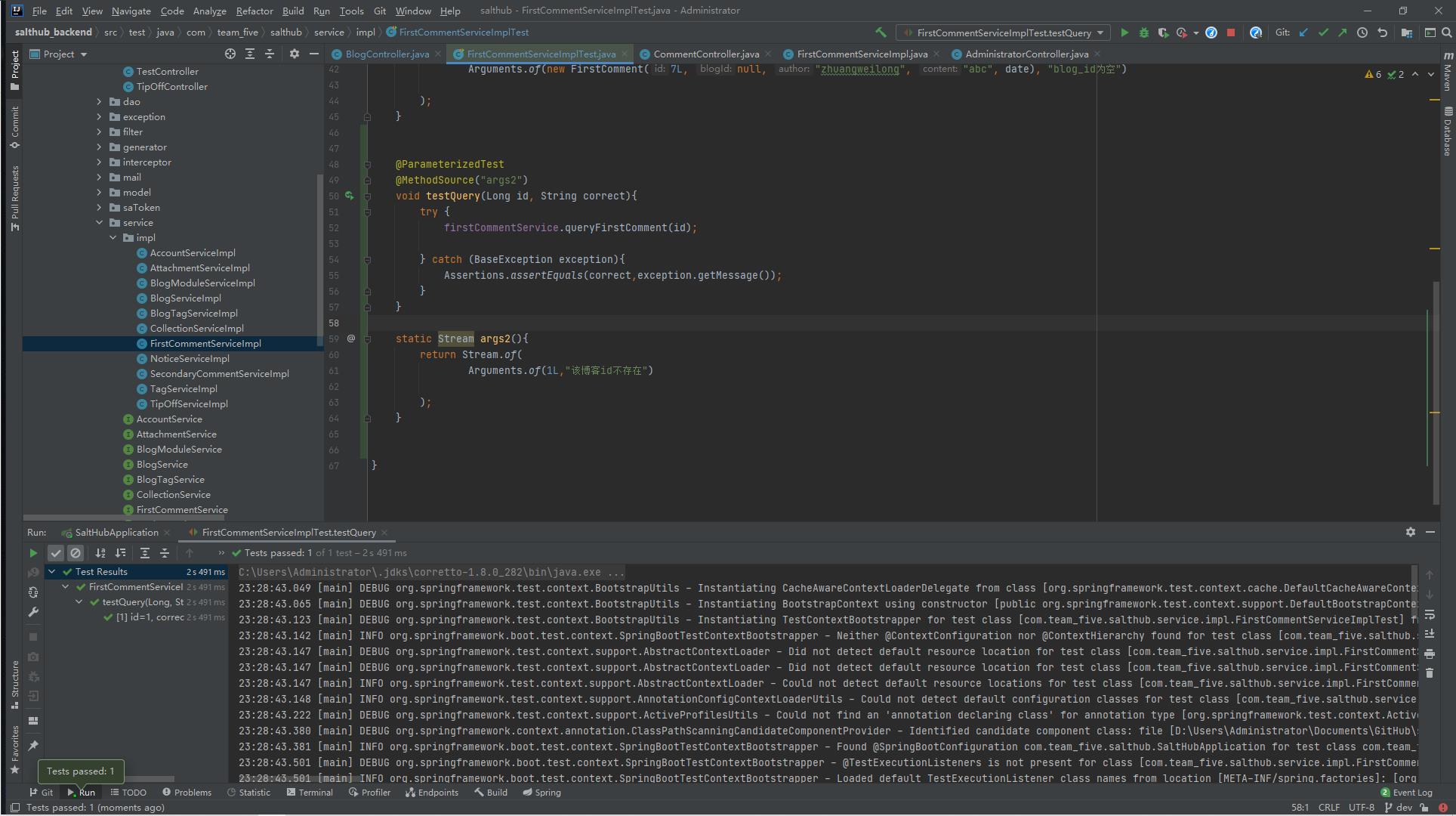Image resolution: width=1456 pixels, height=816 pixels.
Task: Sort test results by duration
Action: pyautogui.click(x=120, y=553)
